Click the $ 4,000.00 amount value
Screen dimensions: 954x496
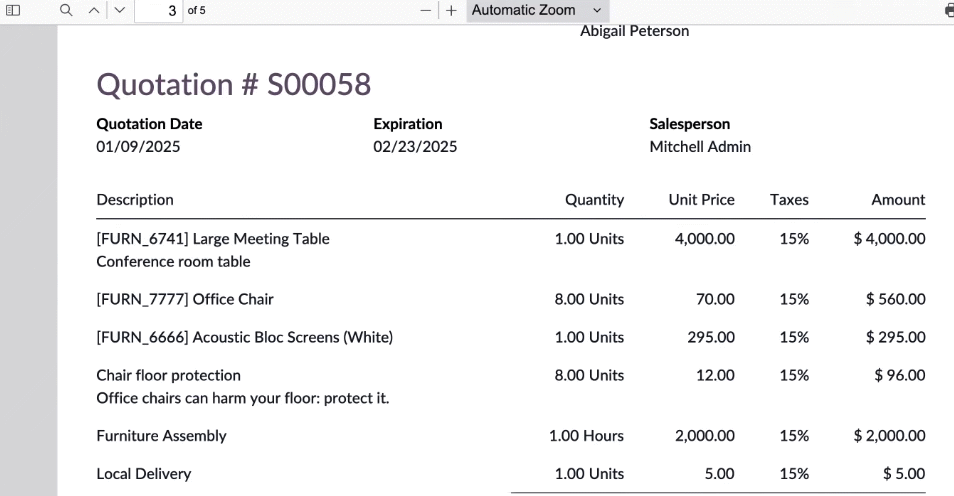(889, 239)
